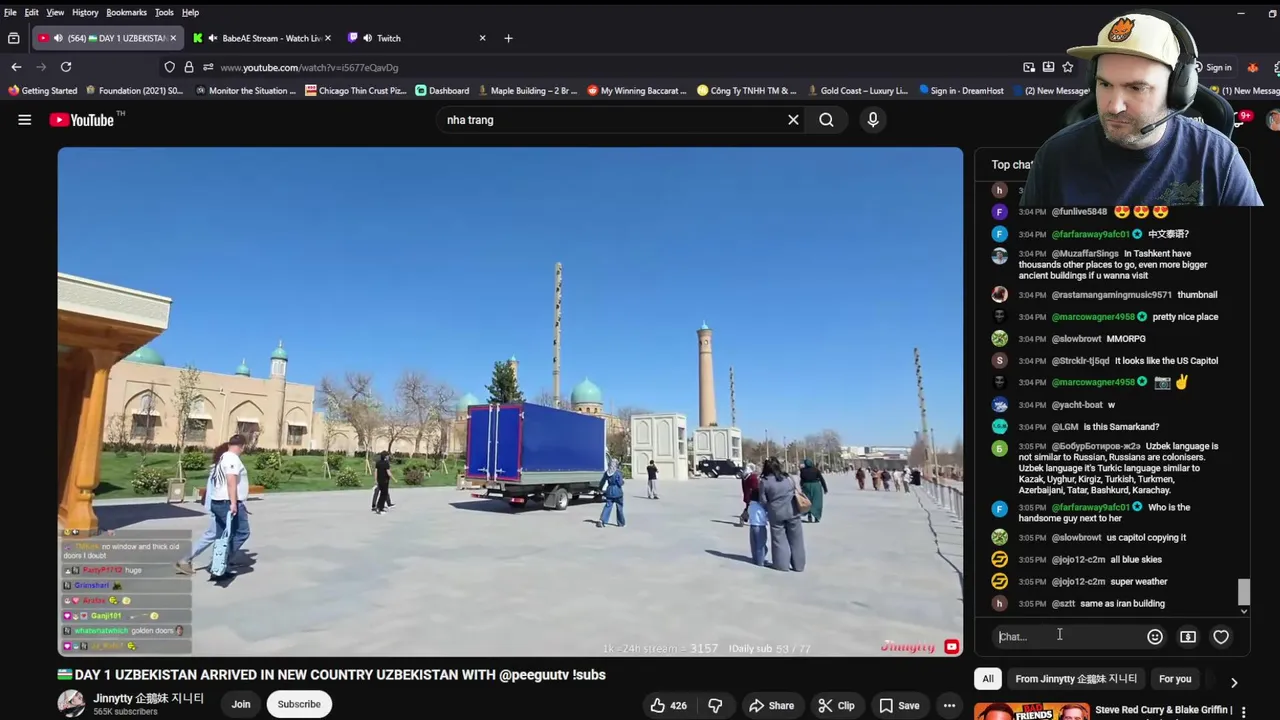This screenshot has width=1280, height=720.
Task: Select the YouTube address bar URL
Action: pyautogui.click(x=309, y=67)
